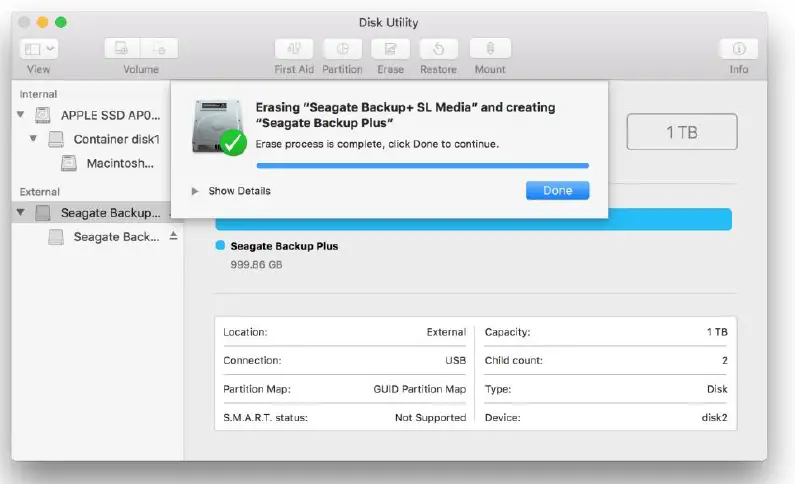Click the Restore toolbar icon
This screenshot has height=484, width=795.
[439, 49]
